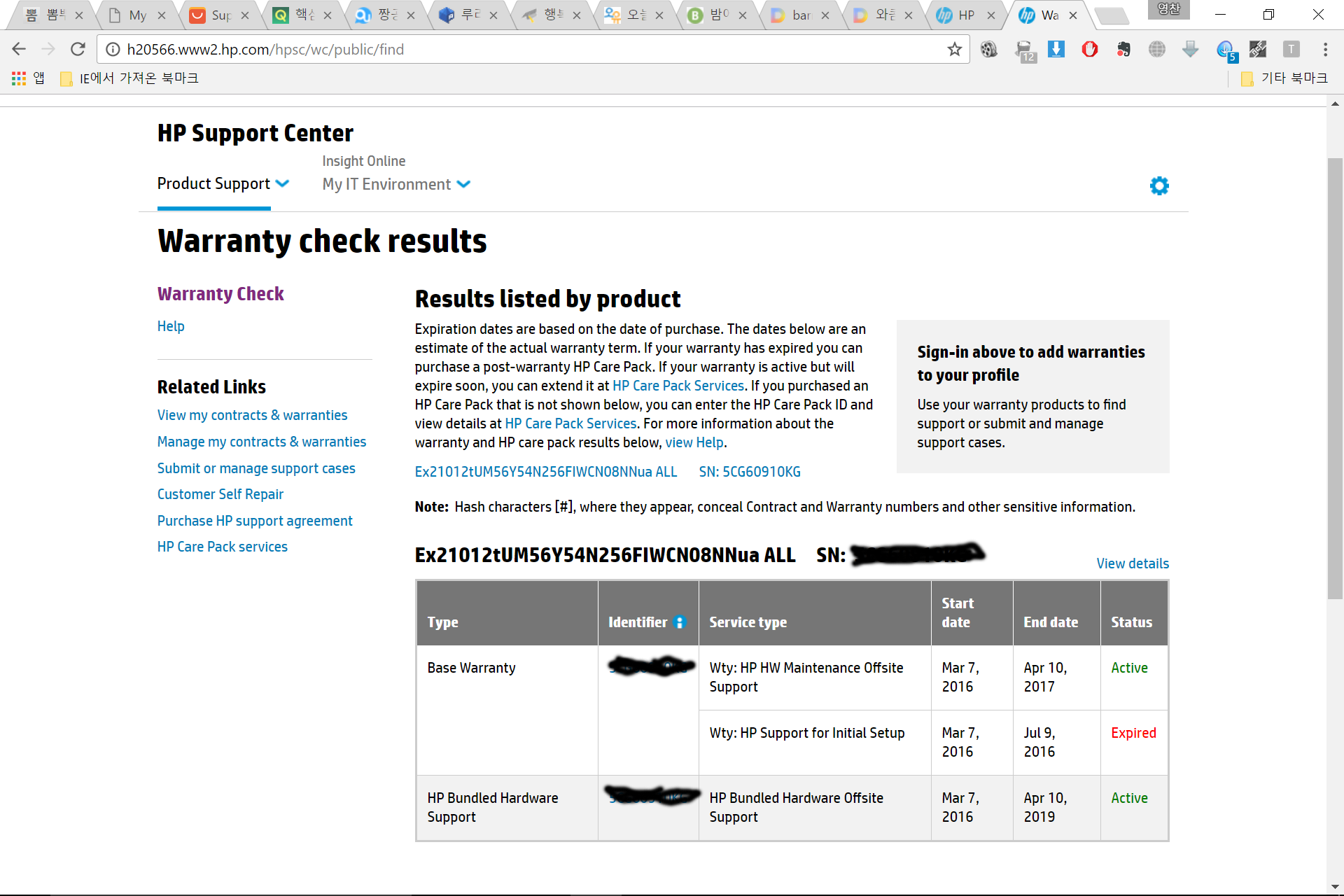Image resolution: width=1344 pixels, height=896 pixels.
Task: Click the red stop-hand adblock extension
Action: [x=1089, y=50]
